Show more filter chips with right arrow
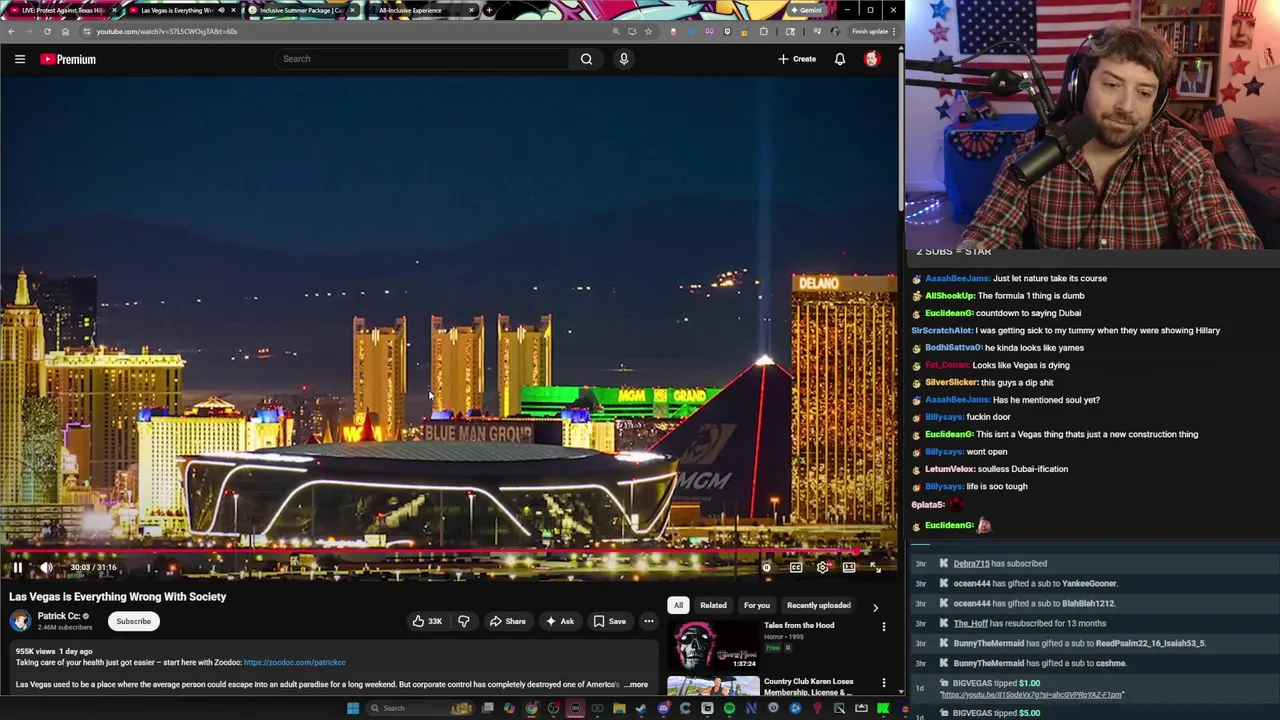 [875, 607]
